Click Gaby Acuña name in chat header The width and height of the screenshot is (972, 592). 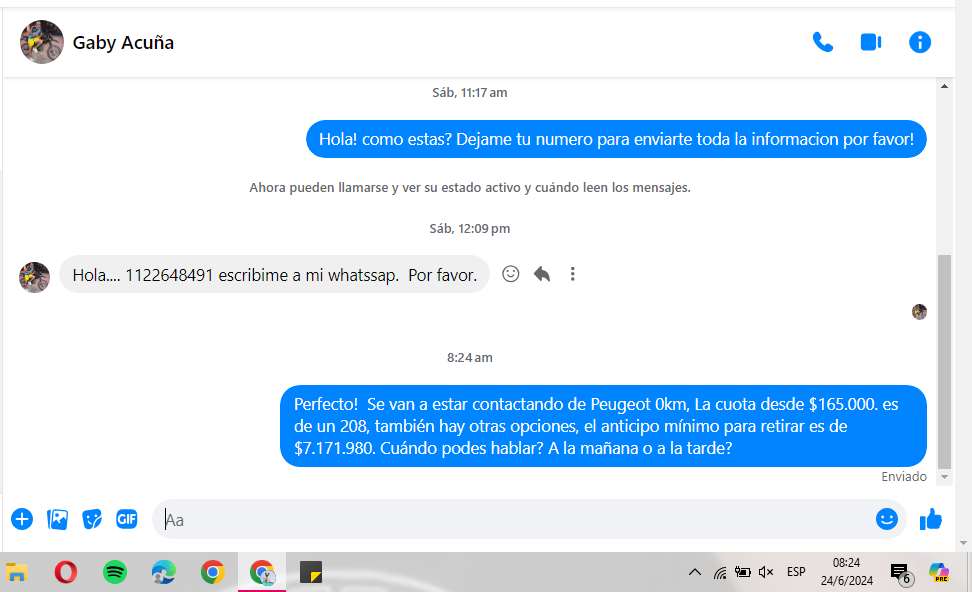pos(123,43)
